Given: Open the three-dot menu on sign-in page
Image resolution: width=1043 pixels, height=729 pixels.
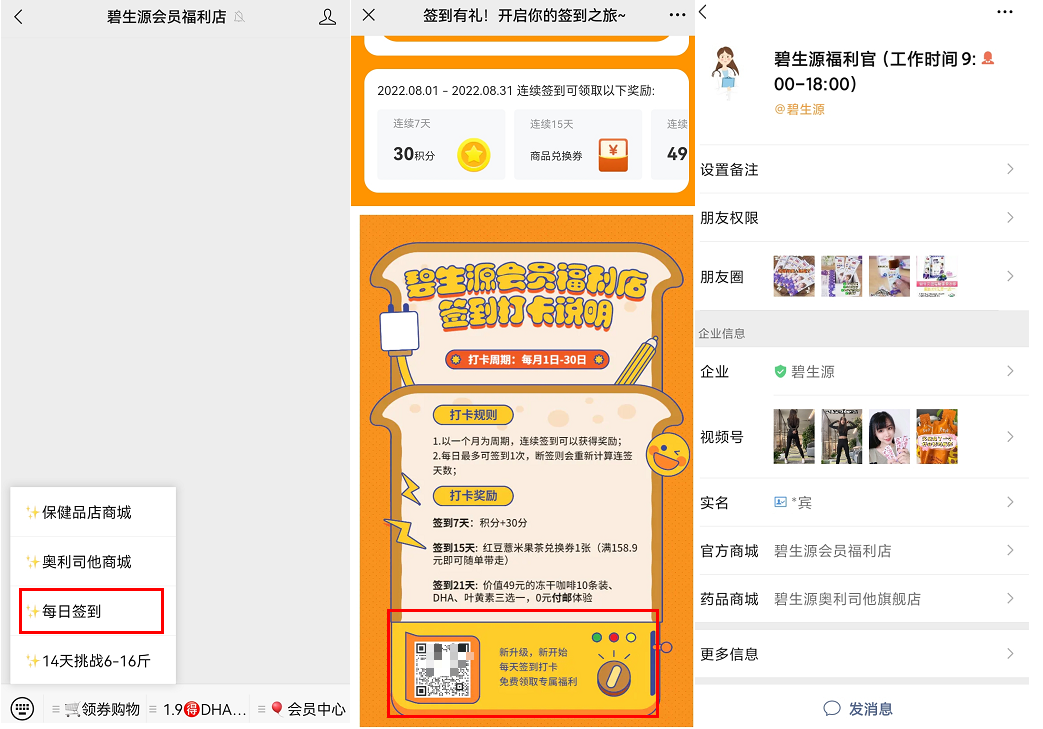Looking at the screenshot, I should 677,15.
